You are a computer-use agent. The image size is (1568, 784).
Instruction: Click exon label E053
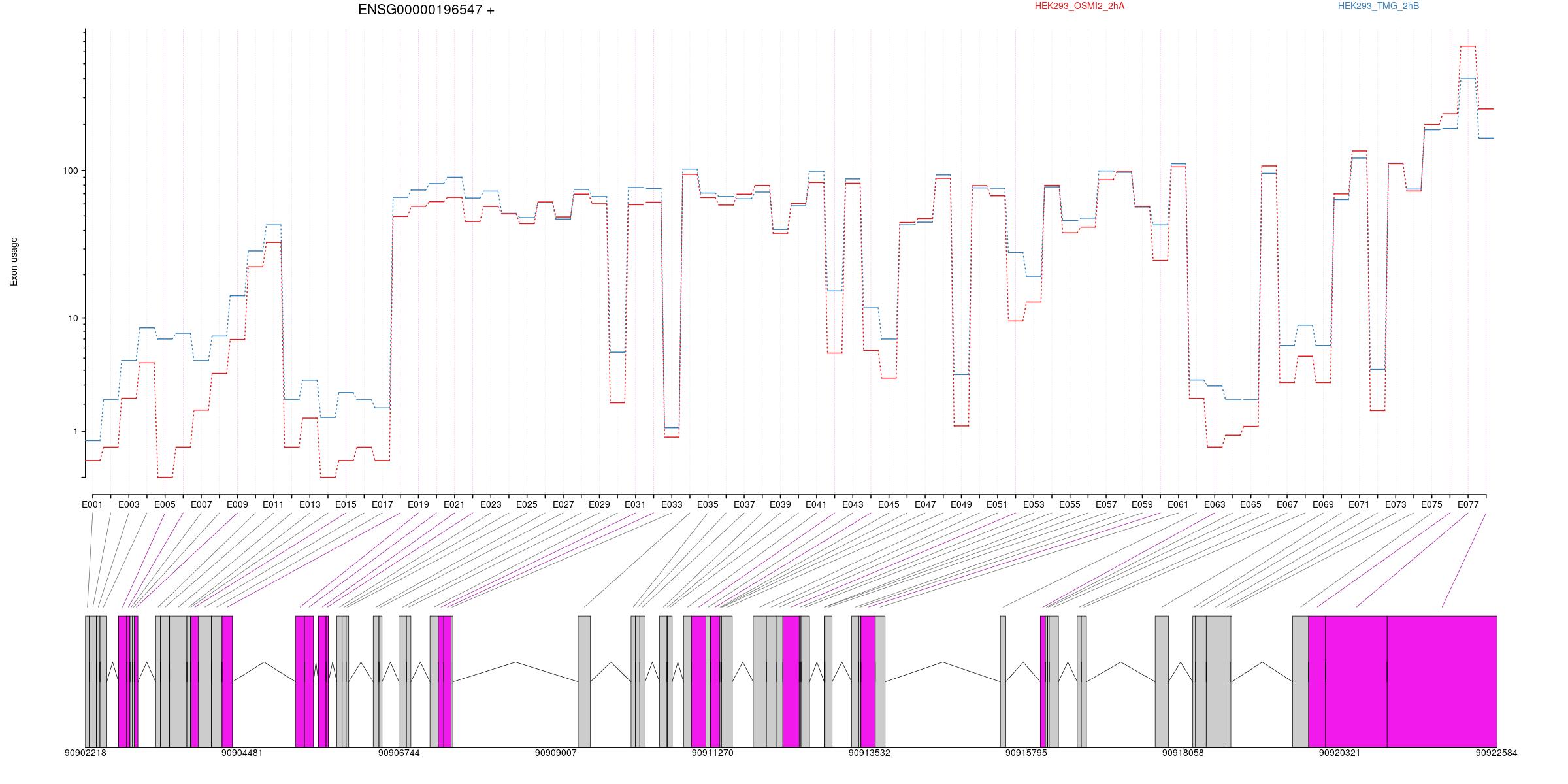tap(1034, 504)
